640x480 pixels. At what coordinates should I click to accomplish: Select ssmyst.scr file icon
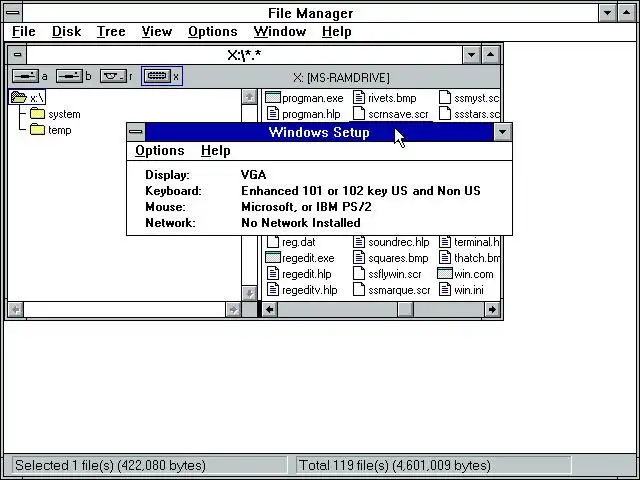(445, 98)
